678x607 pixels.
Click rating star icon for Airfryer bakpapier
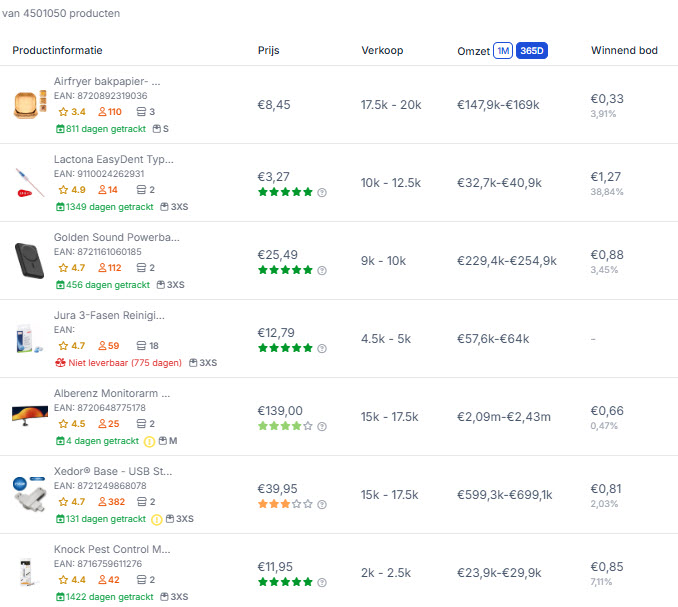(x=63, y=112)
